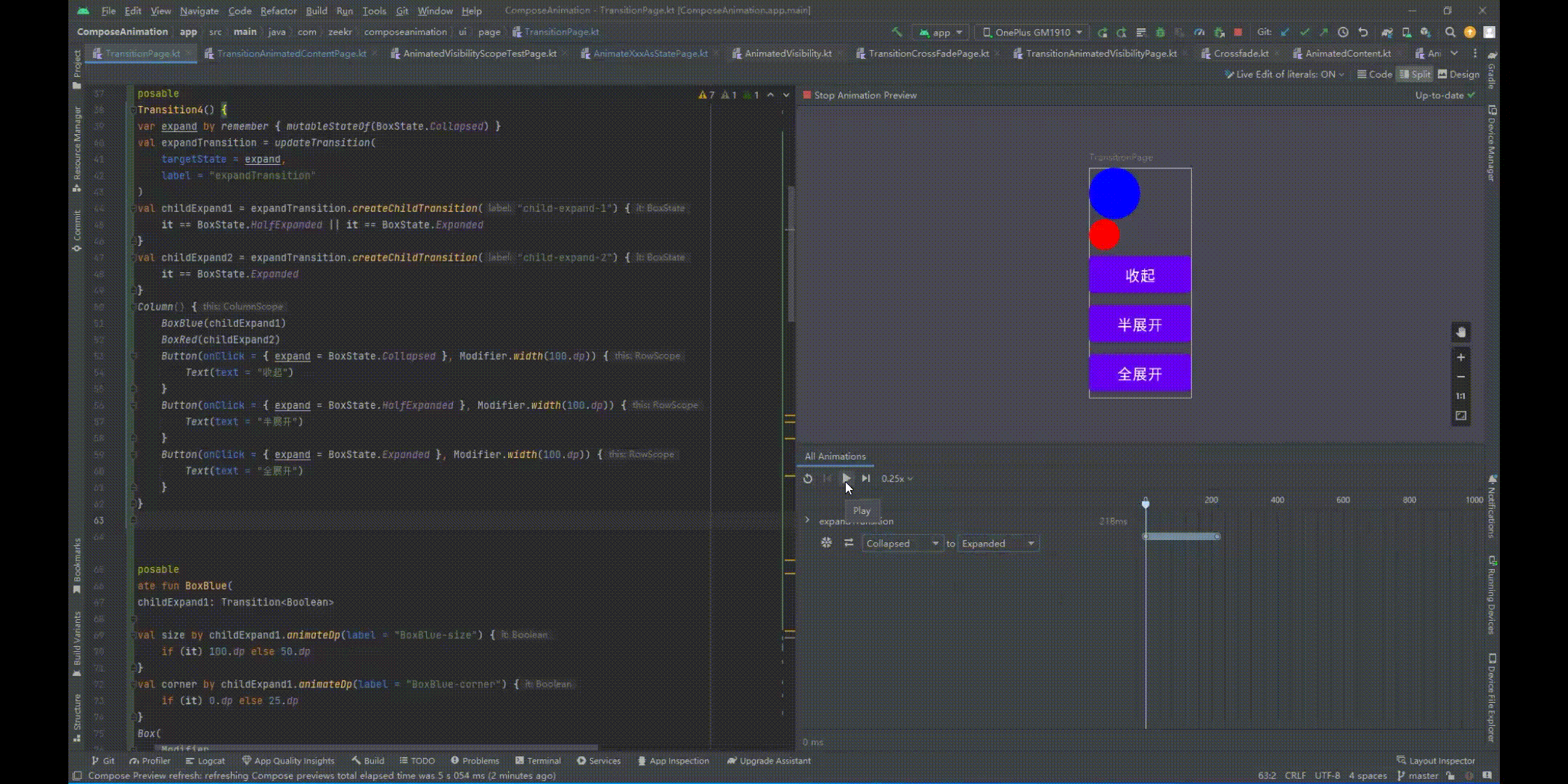
Task: Zoom in the preview with the plus icon
Action: pyautogui.click(x=1461, y=357)
